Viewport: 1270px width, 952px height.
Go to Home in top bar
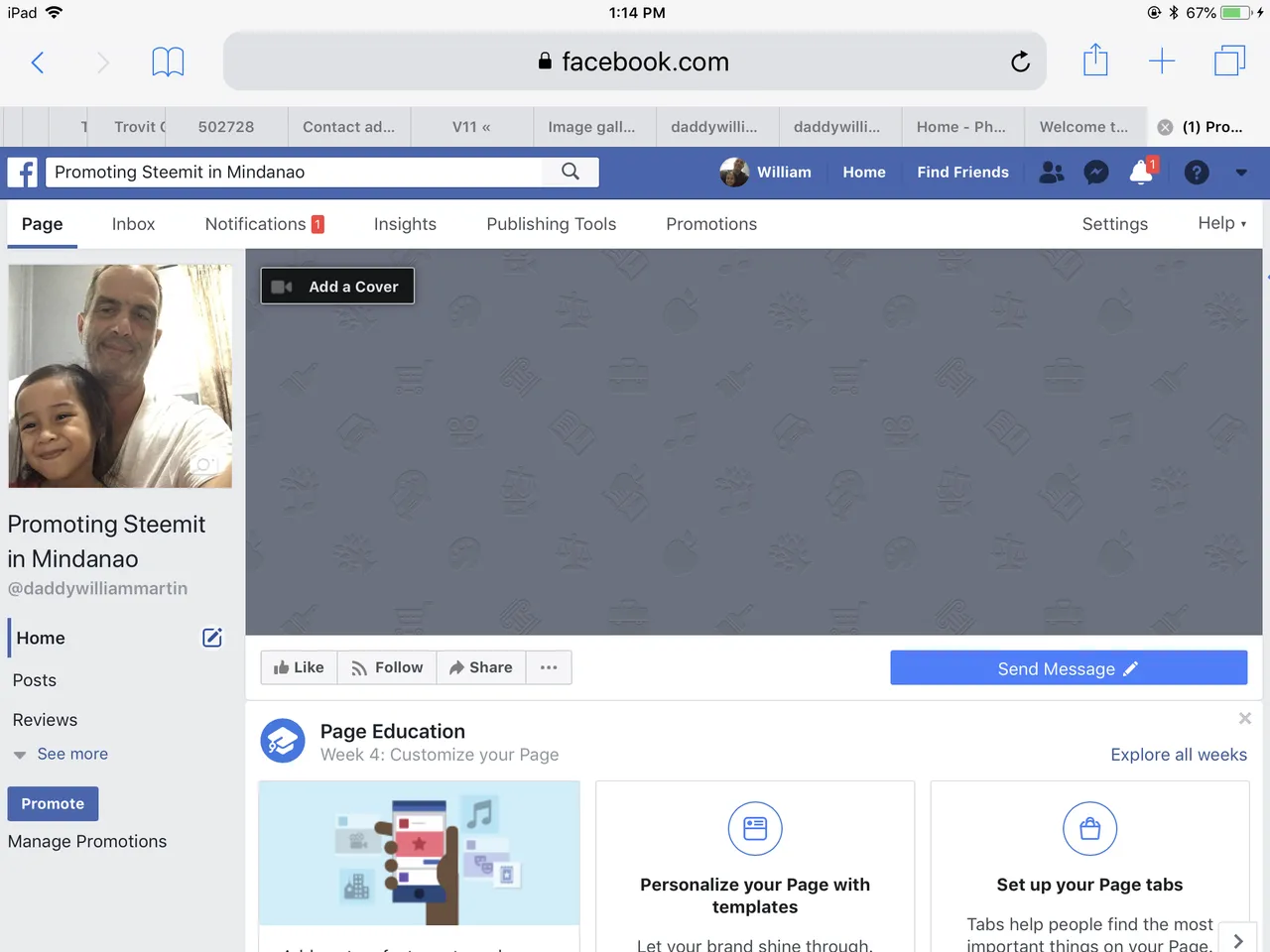864,173
